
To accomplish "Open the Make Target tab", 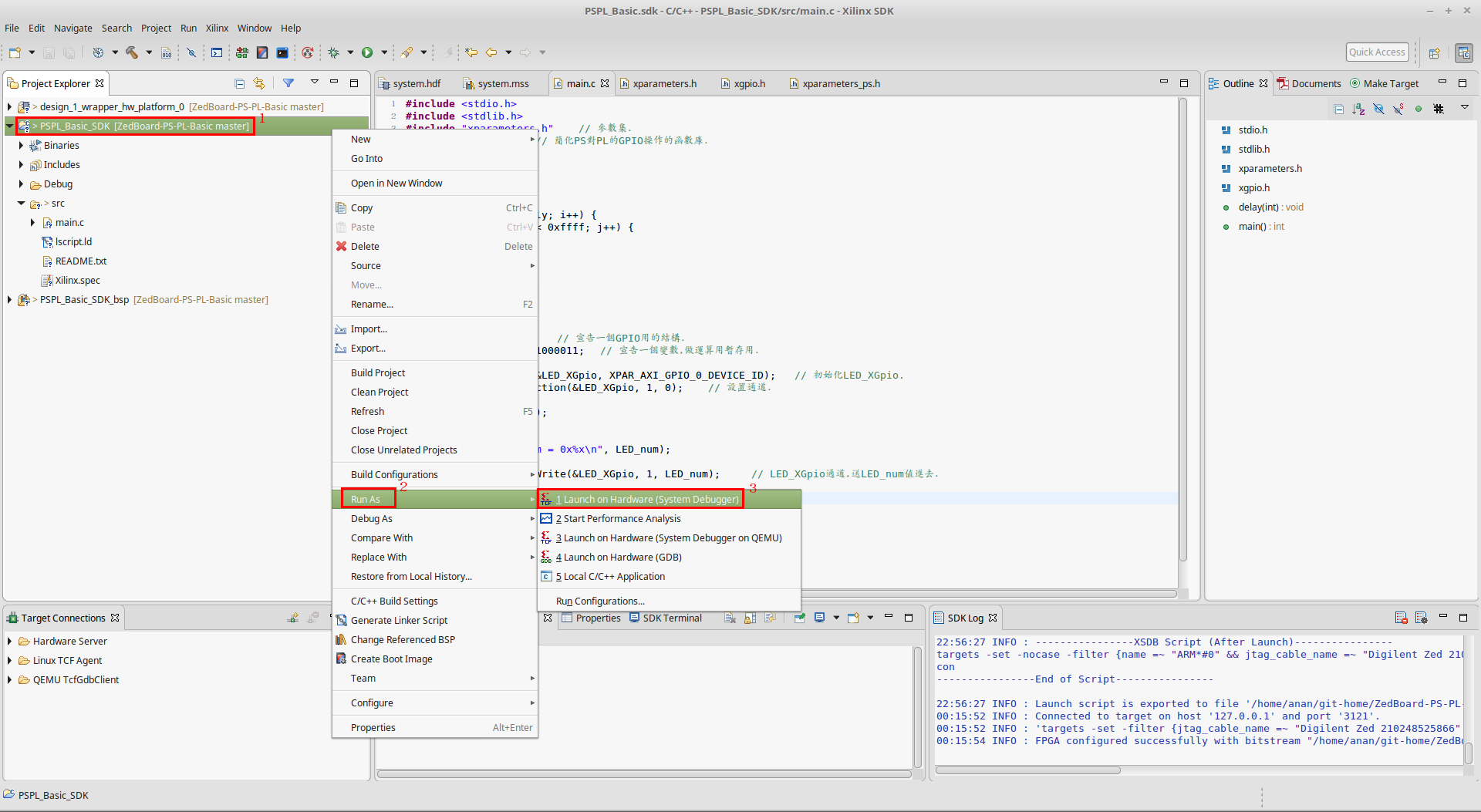I will (1385, 83).
